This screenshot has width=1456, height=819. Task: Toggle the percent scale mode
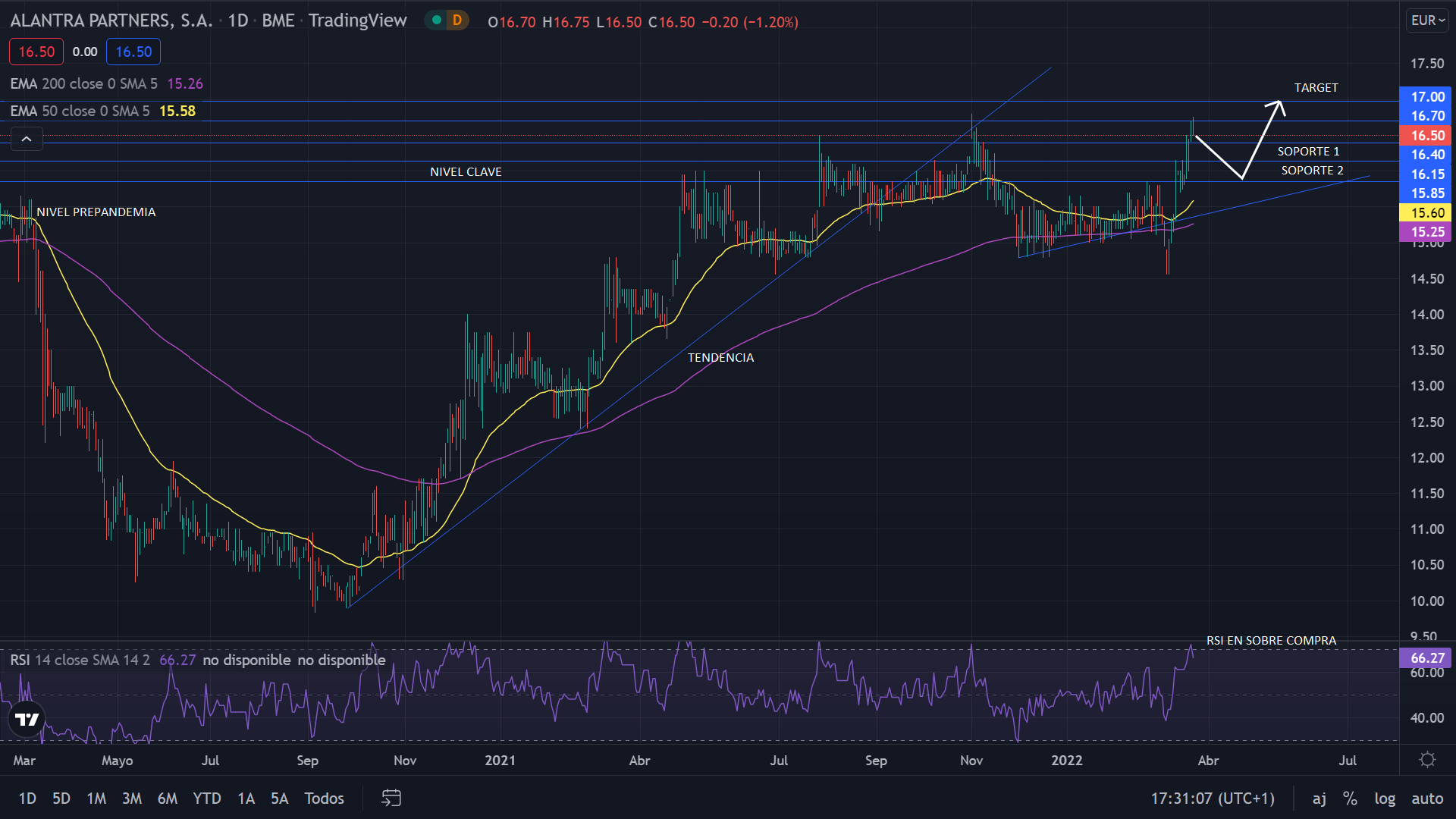pyautogui.click(x=1350, y=798)
